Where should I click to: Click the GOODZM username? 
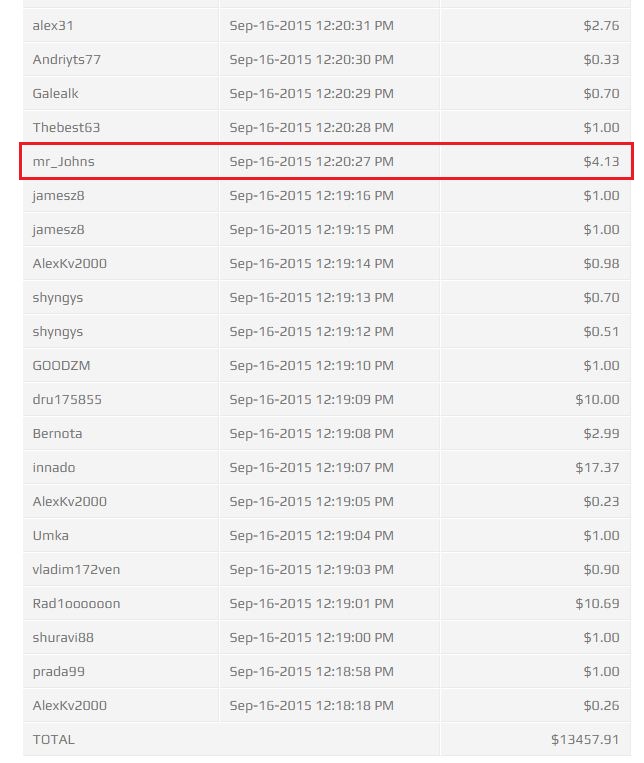coord(62,365)
